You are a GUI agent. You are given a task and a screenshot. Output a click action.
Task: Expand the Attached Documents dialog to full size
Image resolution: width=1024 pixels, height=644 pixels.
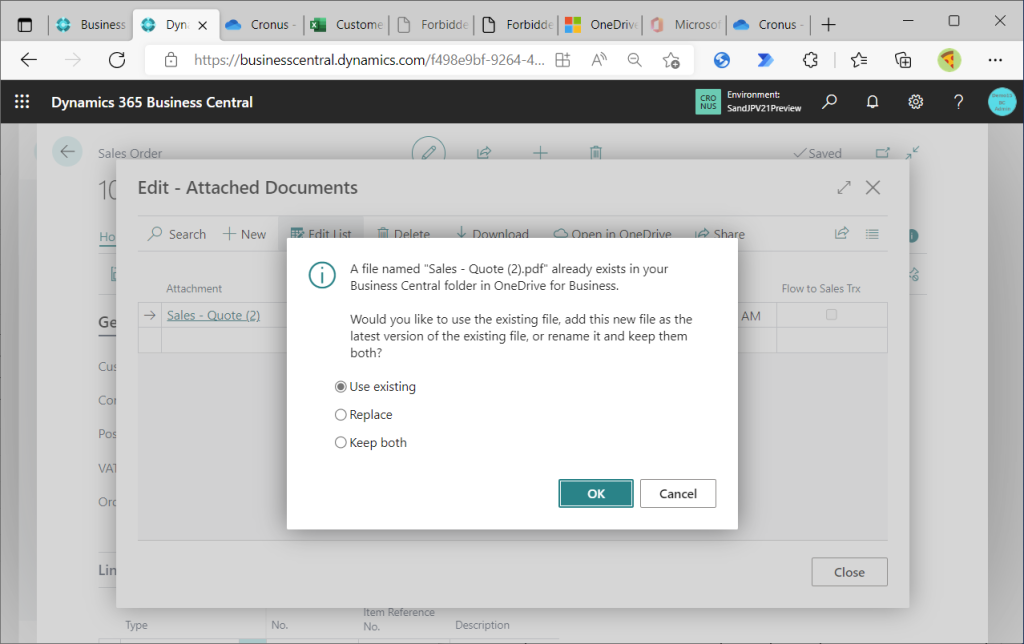tap(844, 187)
